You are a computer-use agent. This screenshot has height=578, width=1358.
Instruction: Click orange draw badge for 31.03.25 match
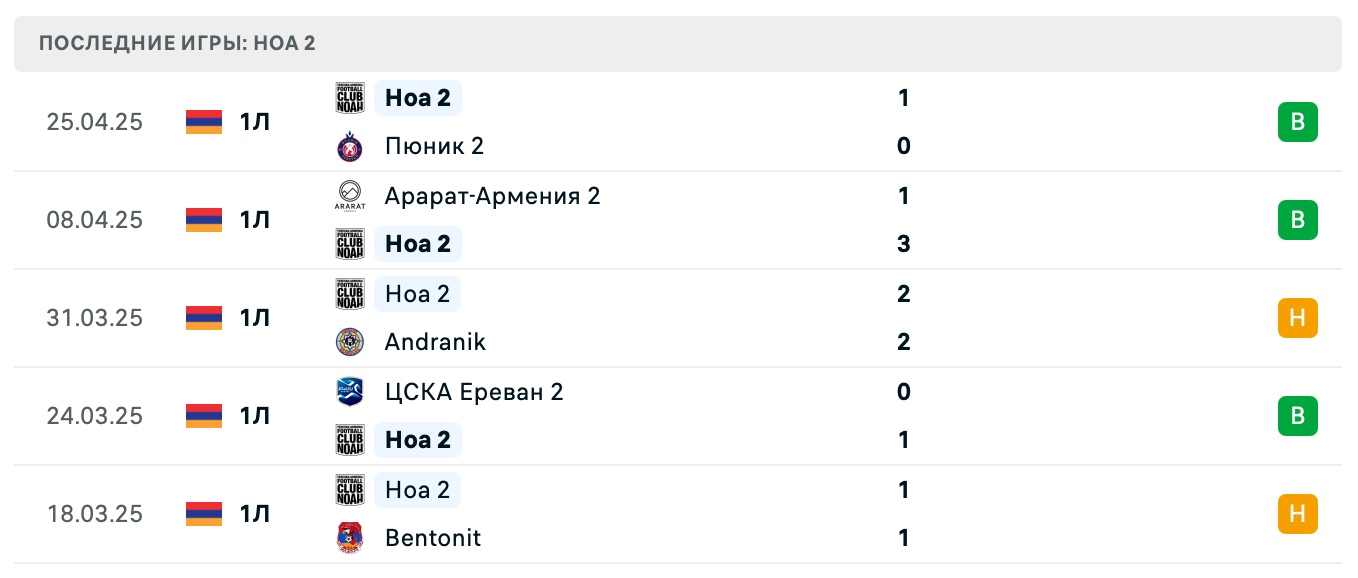(1297, 318)
